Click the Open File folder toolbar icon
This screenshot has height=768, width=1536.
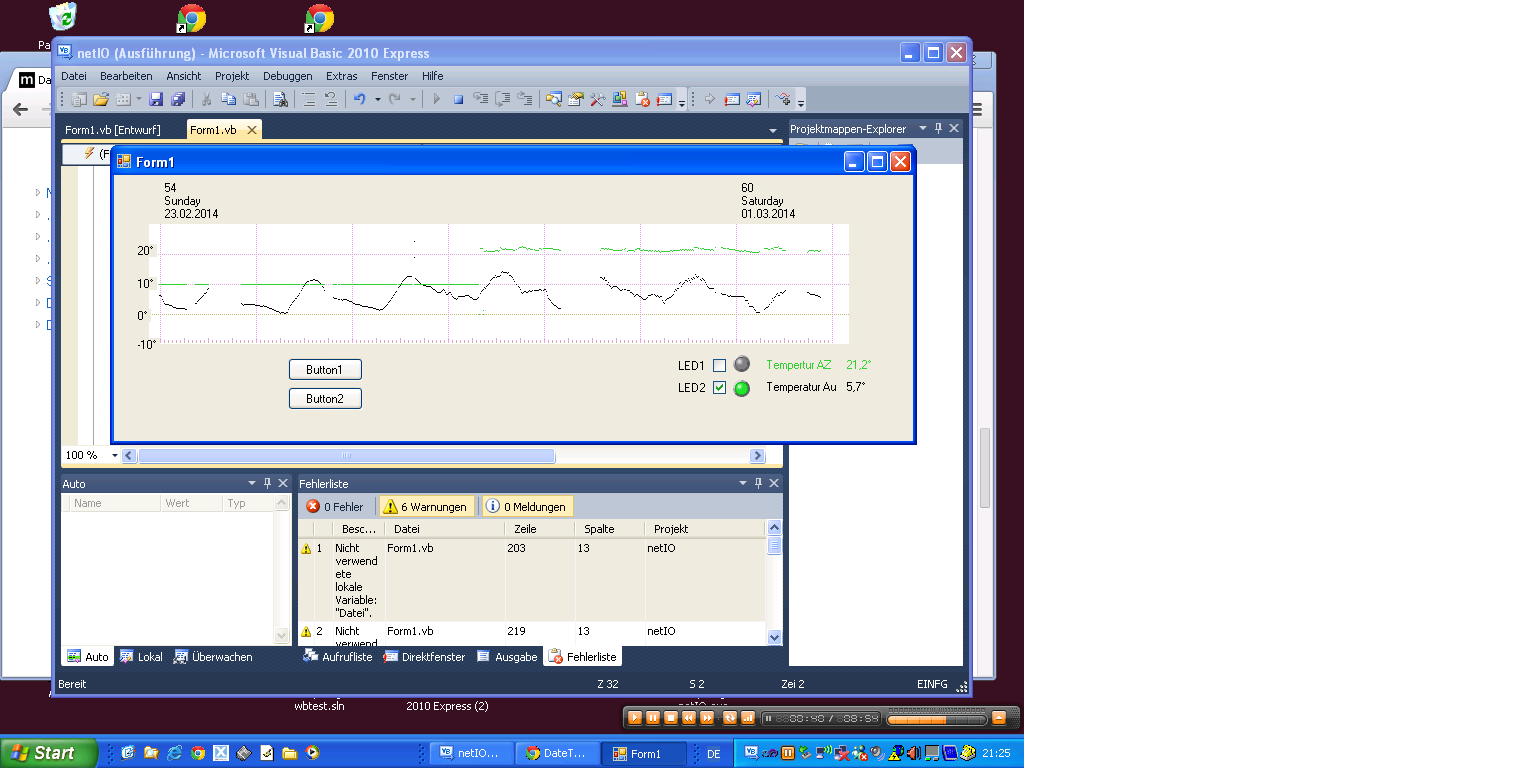[100, 99]
